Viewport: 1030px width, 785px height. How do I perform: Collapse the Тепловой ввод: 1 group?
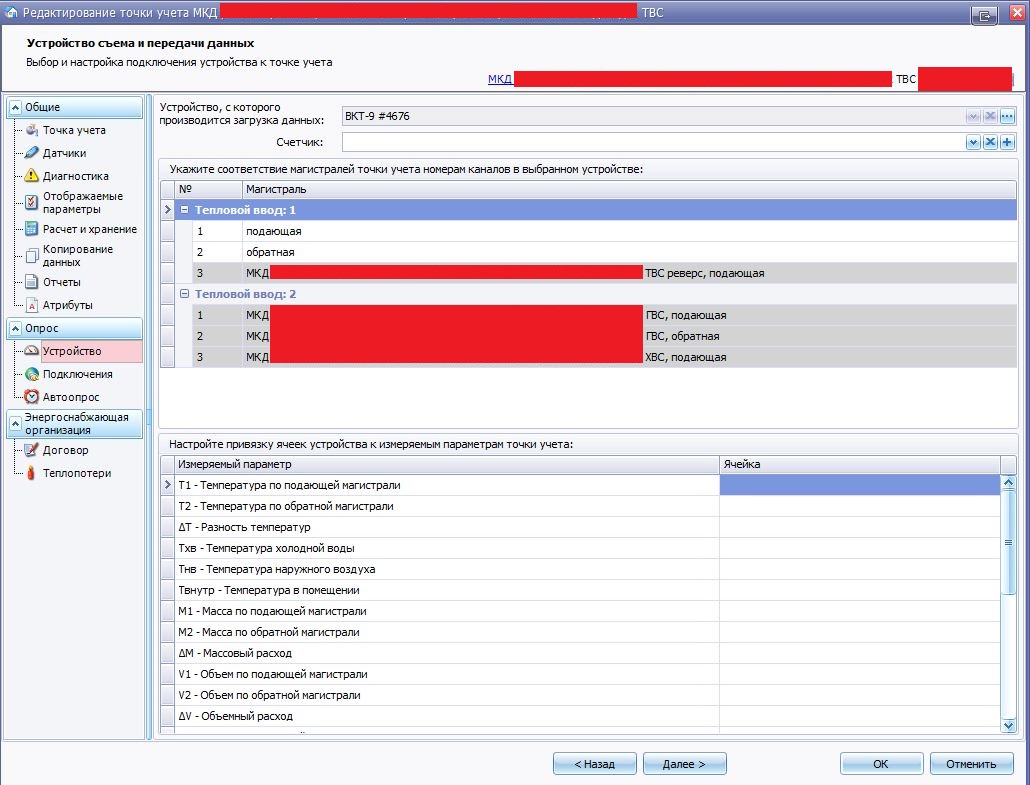[x=185, y=210]
